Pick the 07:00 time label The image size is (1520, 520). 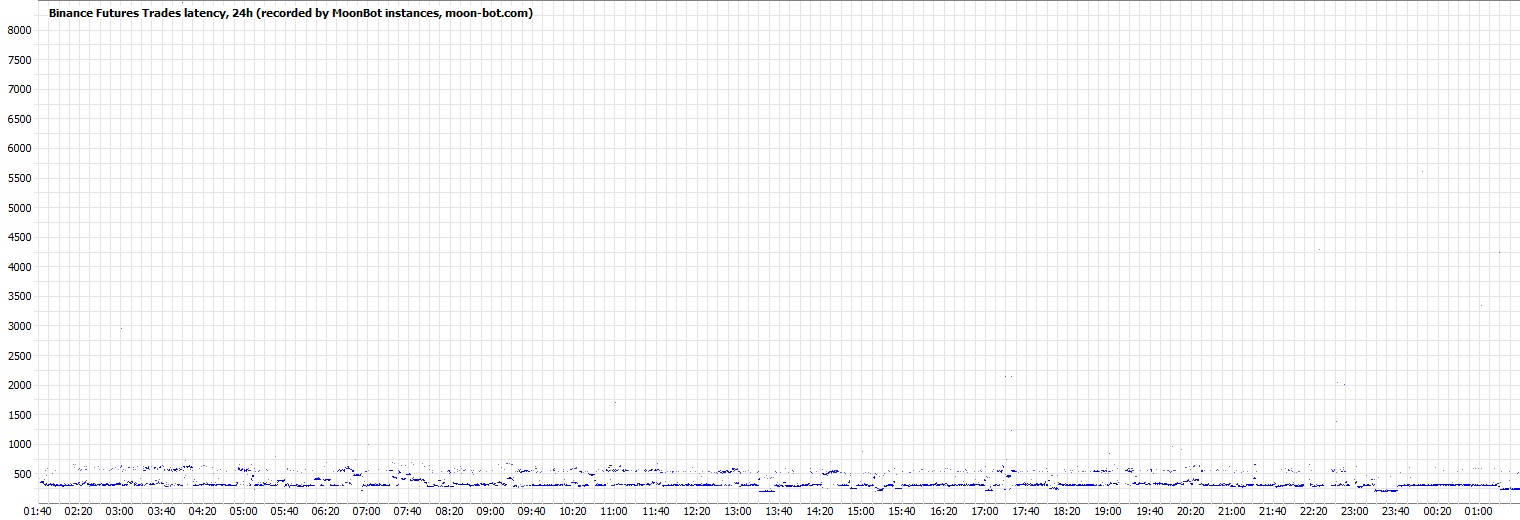pyautogui.click(x=366, y=511)
